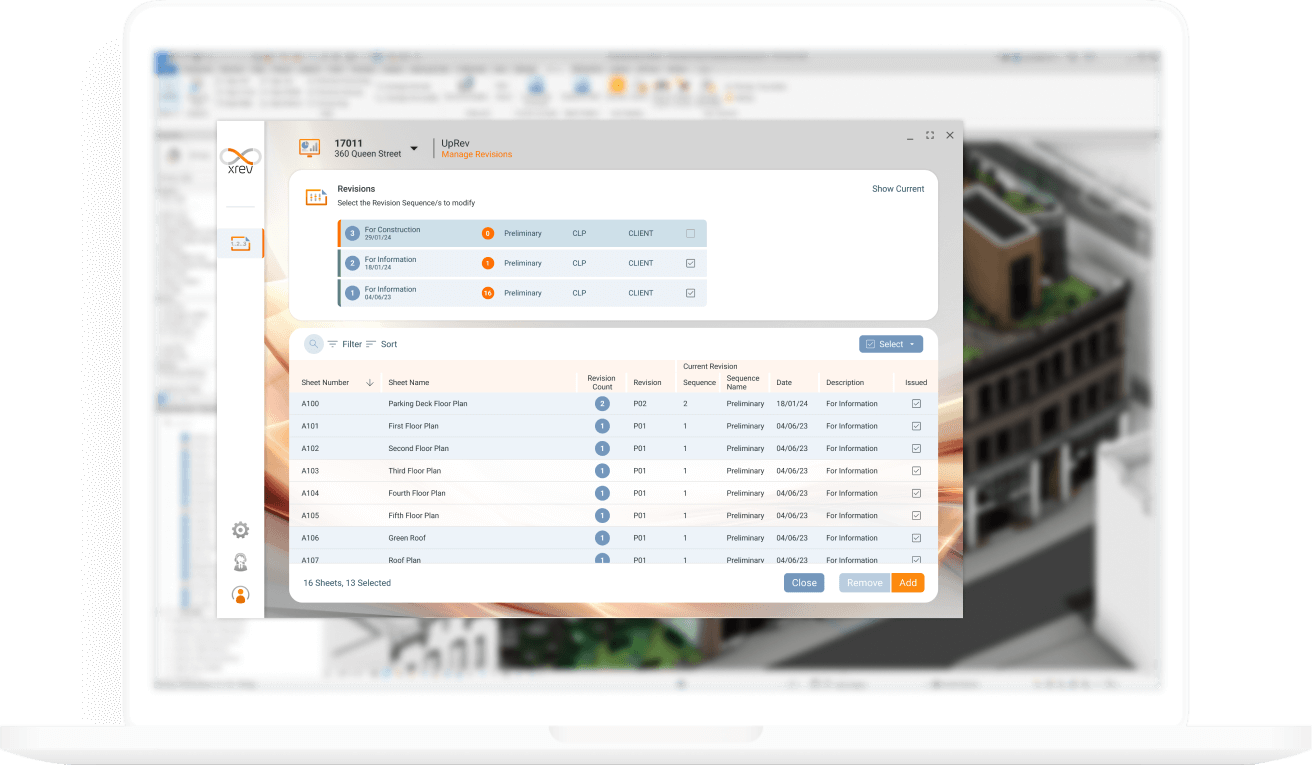Toggle the Issued checkbox for sheet A101
Viewport: 1312px width, 765px height.
coord(916,426)
